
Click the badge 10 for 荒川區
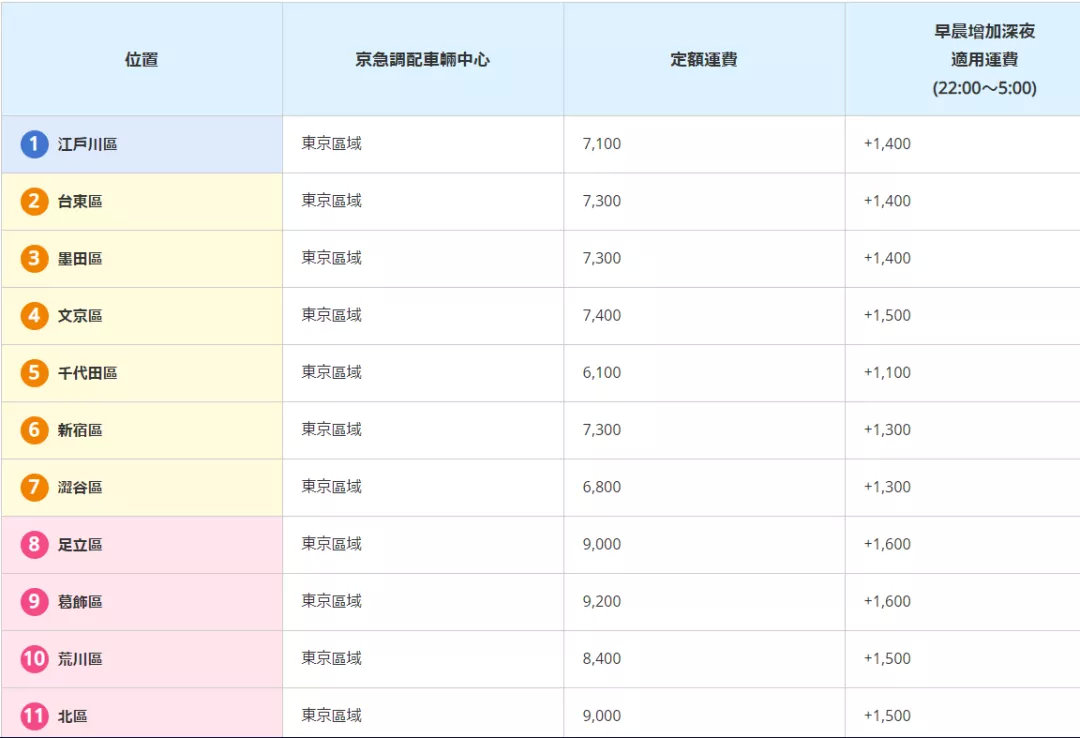[33, 658]
